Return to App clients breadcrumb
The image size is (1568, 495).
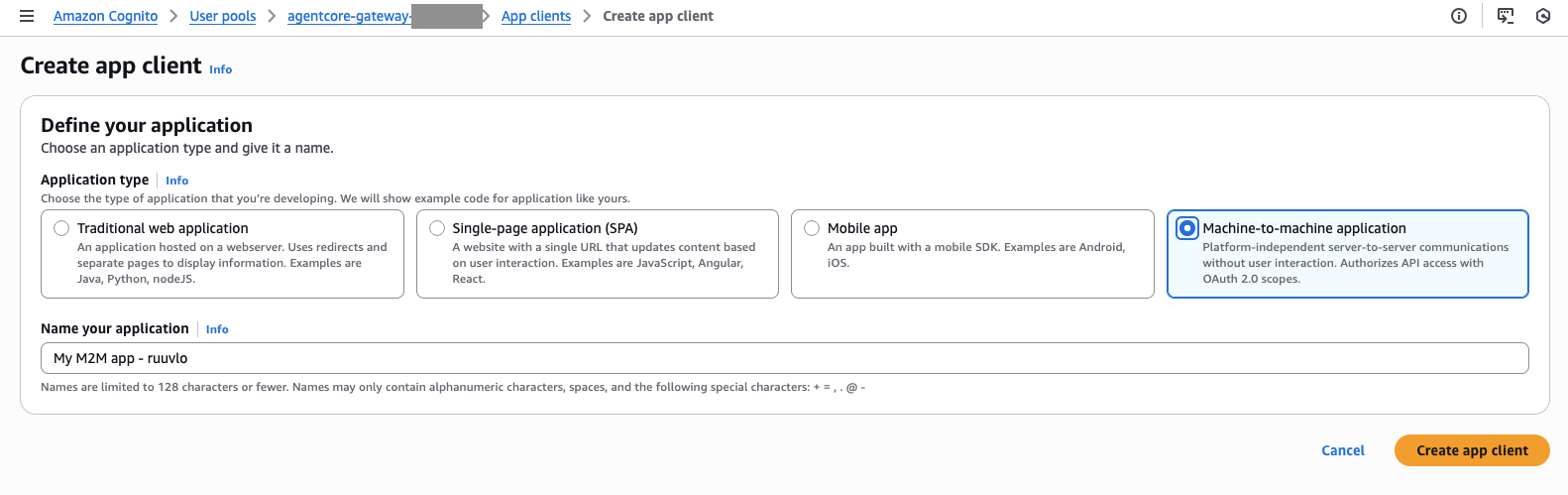point(535,16)
